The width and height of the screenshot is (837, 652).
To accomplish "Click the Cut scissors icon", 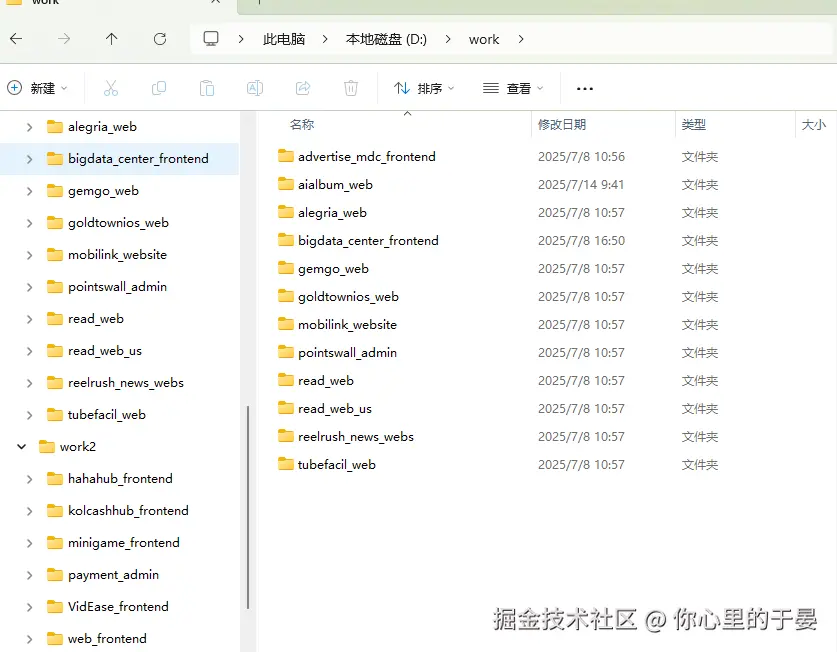I will click(111, 88).
